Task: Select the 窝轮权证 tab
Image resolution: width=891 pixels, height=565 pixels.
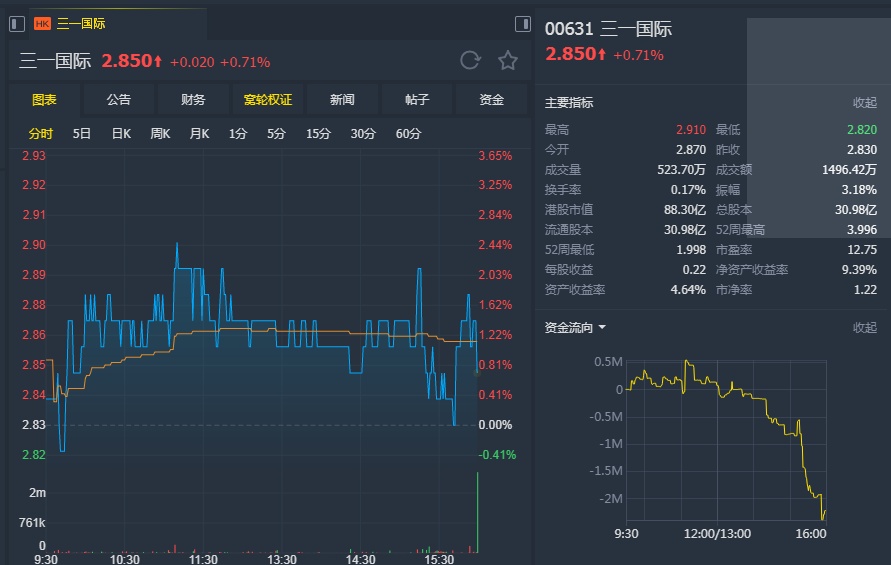Action: tap(268, 100)
